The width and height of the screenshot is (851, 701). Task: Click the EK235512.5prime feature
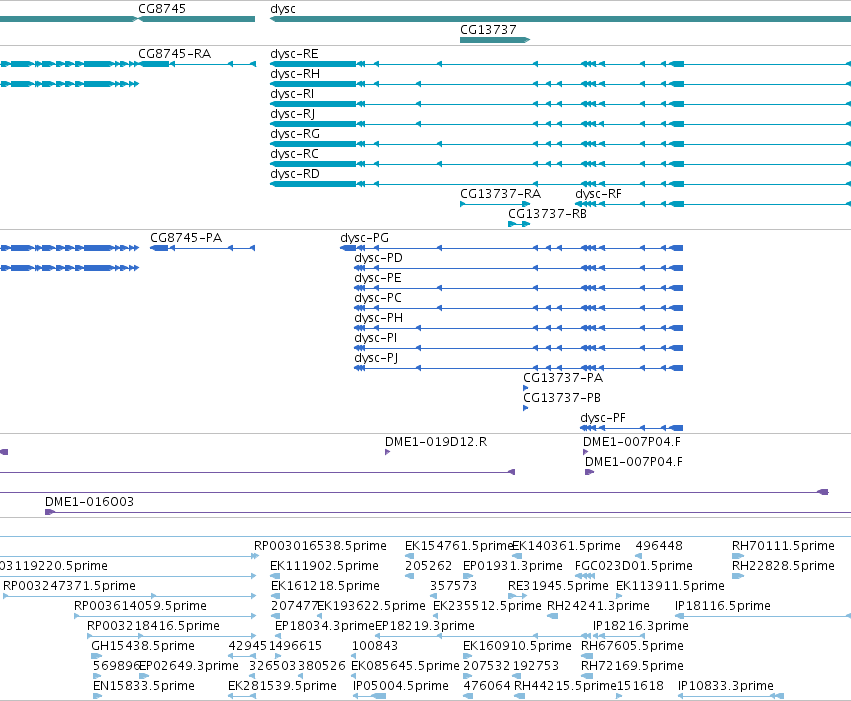pos(487,606)
